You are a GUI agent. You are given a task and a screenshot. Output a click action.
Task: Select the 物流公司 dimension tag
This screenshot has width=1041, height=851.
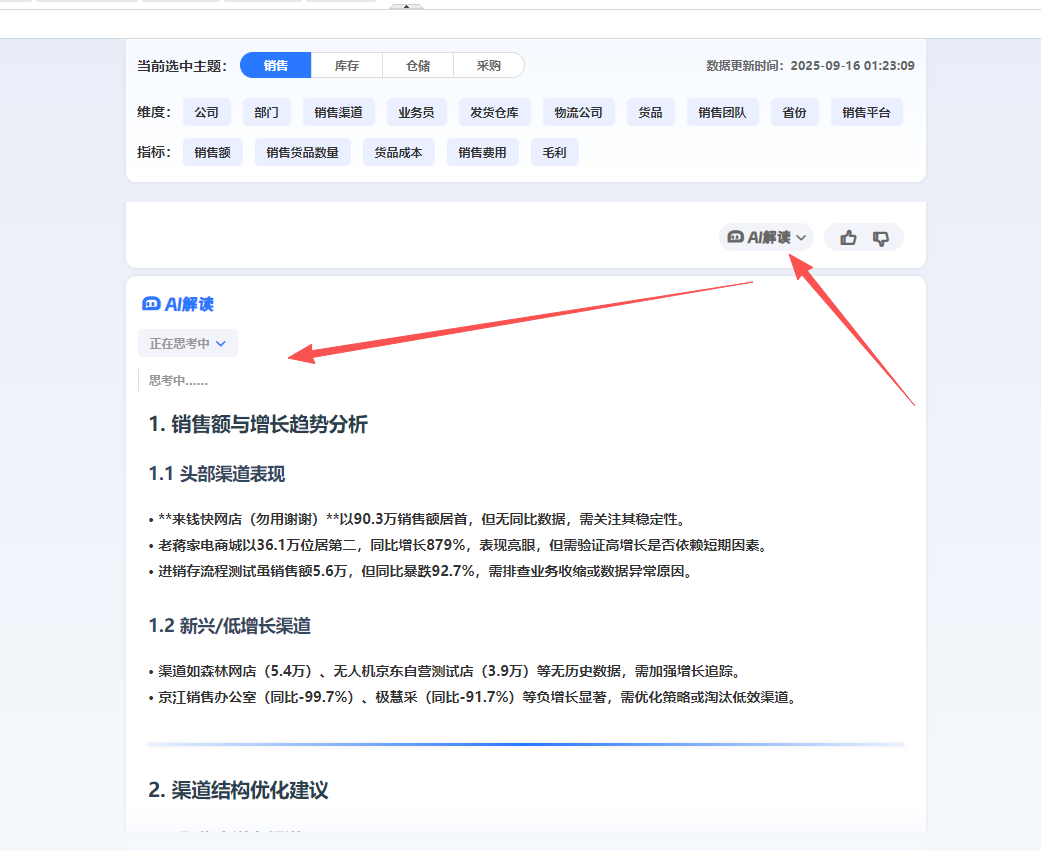point(579,112)
